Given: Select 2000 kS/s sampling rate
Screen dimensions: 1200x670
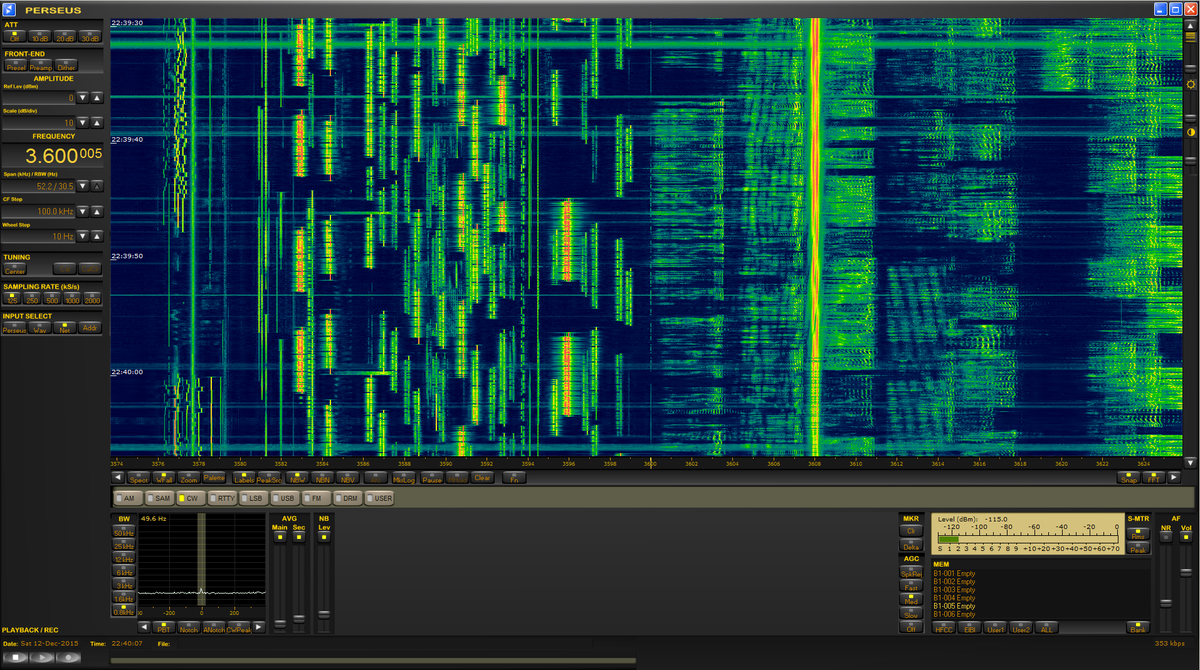Looking at the screenshot, I should coord(93,298).
